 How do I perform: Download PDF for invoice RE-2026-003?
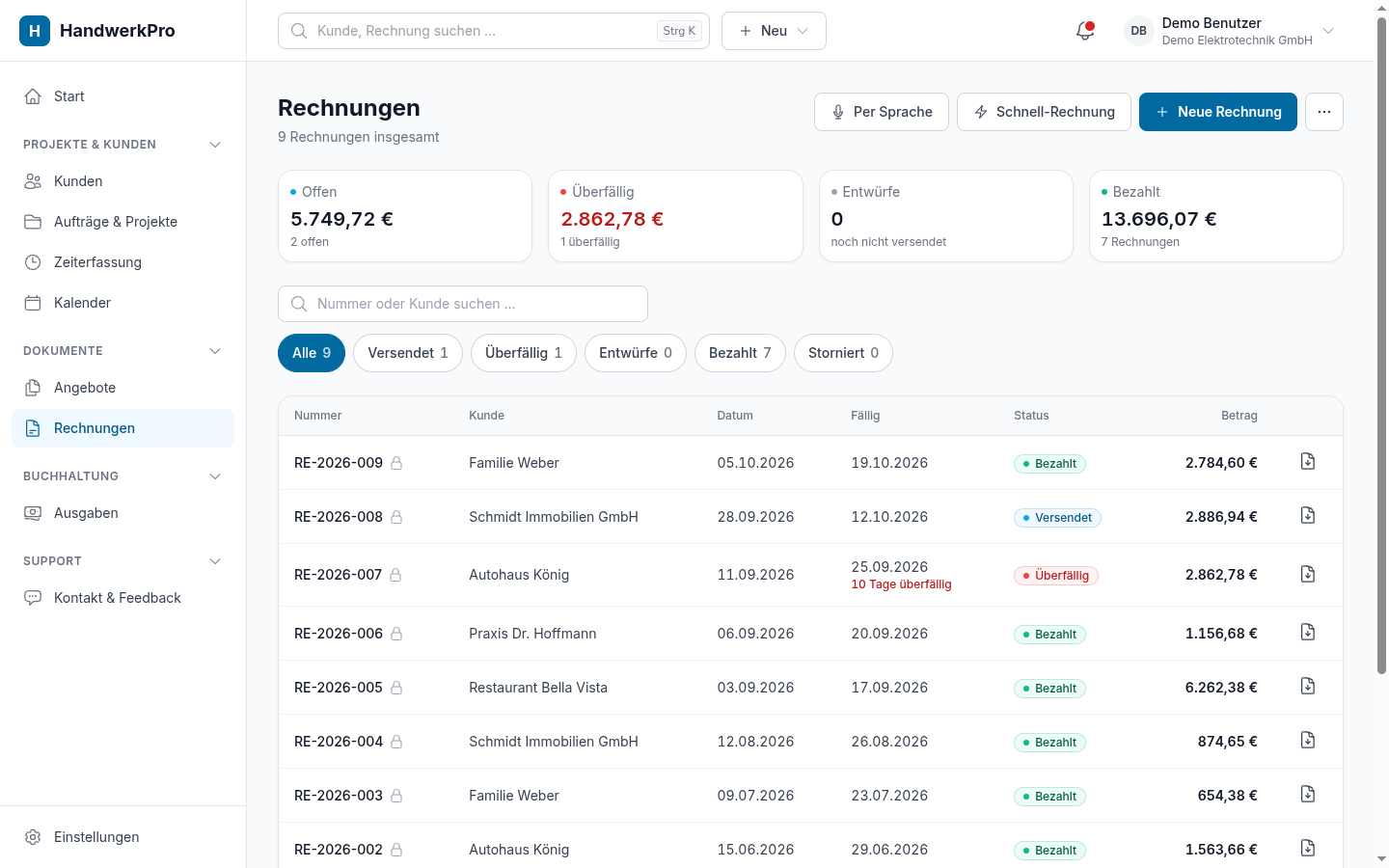tap(1308, 795)
